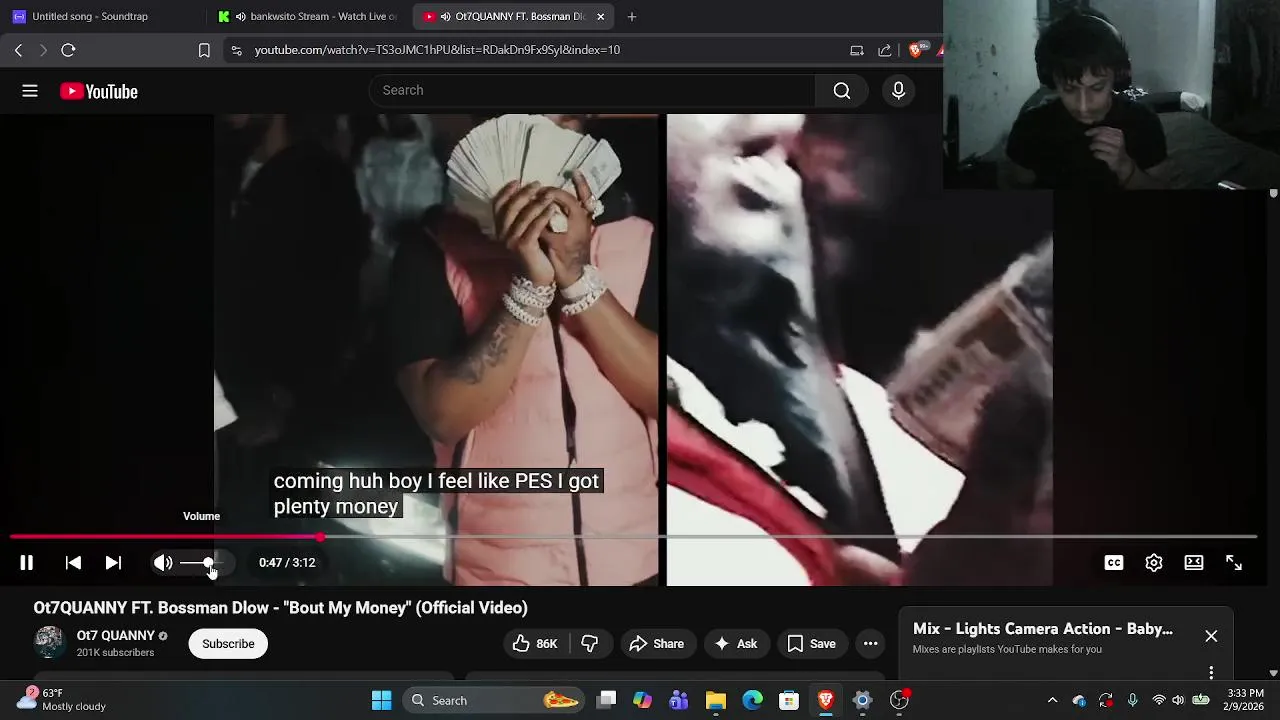
Task: Open a new browser tab
Action: pos(632,16)
